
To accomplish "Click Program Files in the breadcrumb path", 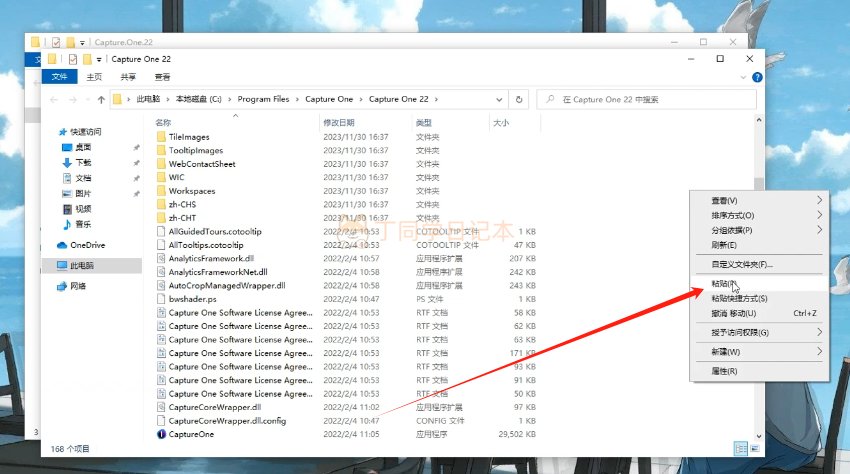I will point(263,100).
